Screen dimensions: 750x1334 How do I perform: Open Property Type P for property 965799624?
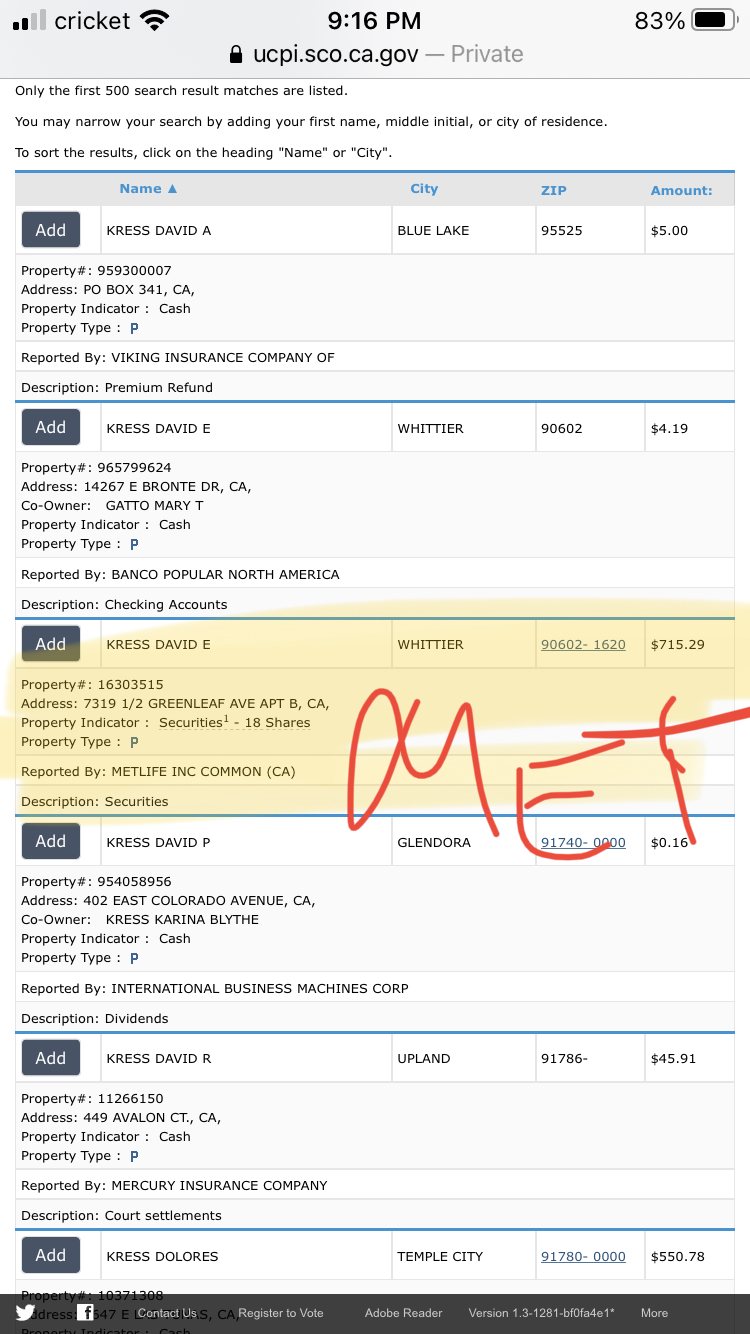point(134,544)
